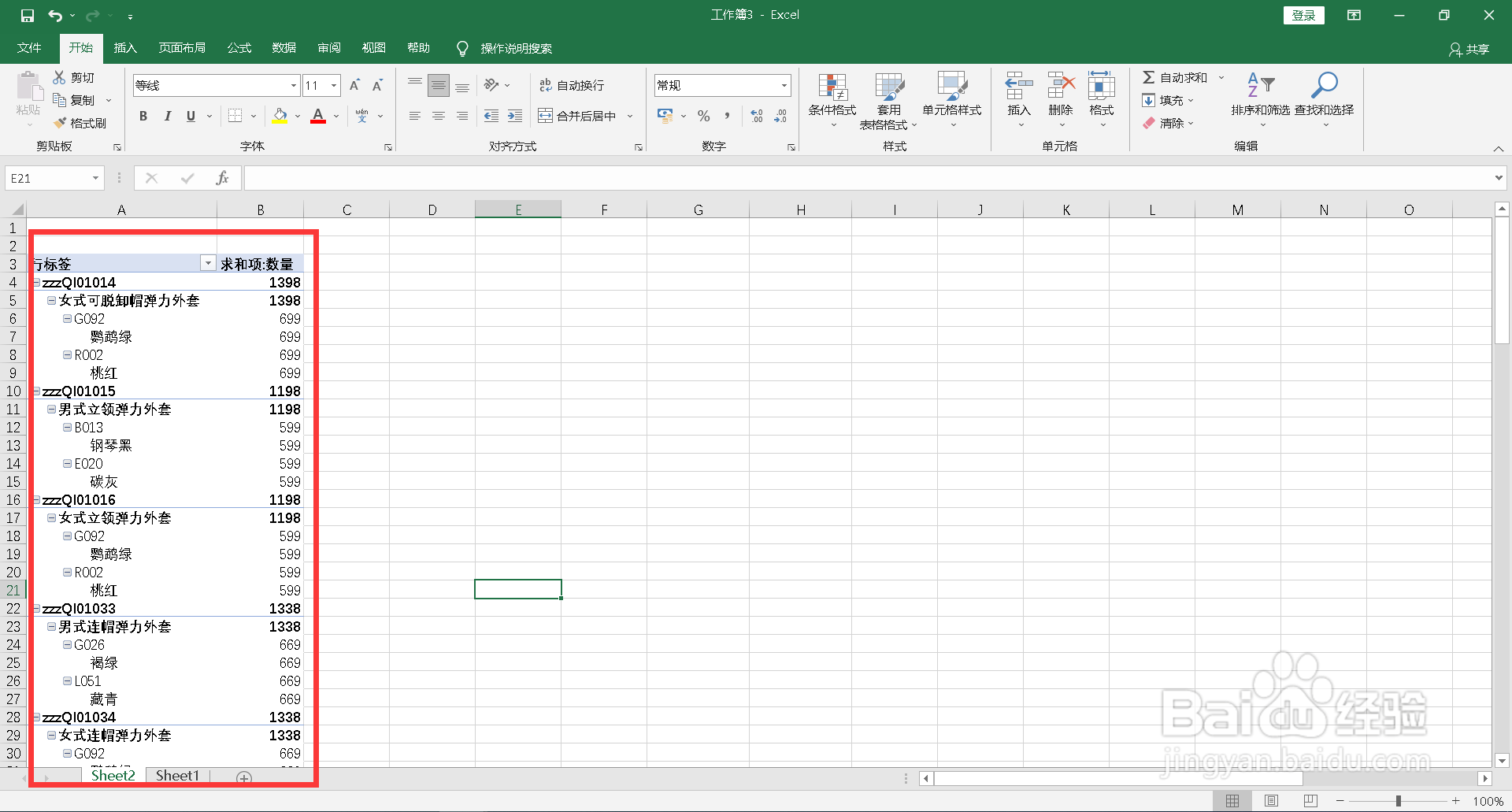Increase the indent level
Image resolution: width=1512 pixels, height=812 pixels.
point(515,116)
